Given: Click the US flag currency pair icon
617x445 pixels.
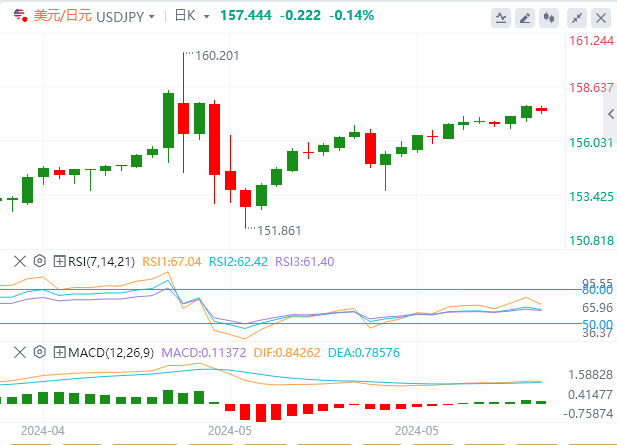Looking at the screenshot, I should (x=20, y=15).
